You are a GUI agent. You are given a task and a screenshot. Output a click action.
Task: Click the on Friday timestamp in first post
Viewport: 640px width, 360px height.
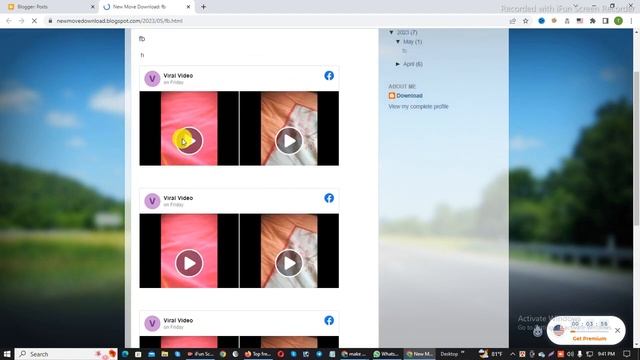173,82
